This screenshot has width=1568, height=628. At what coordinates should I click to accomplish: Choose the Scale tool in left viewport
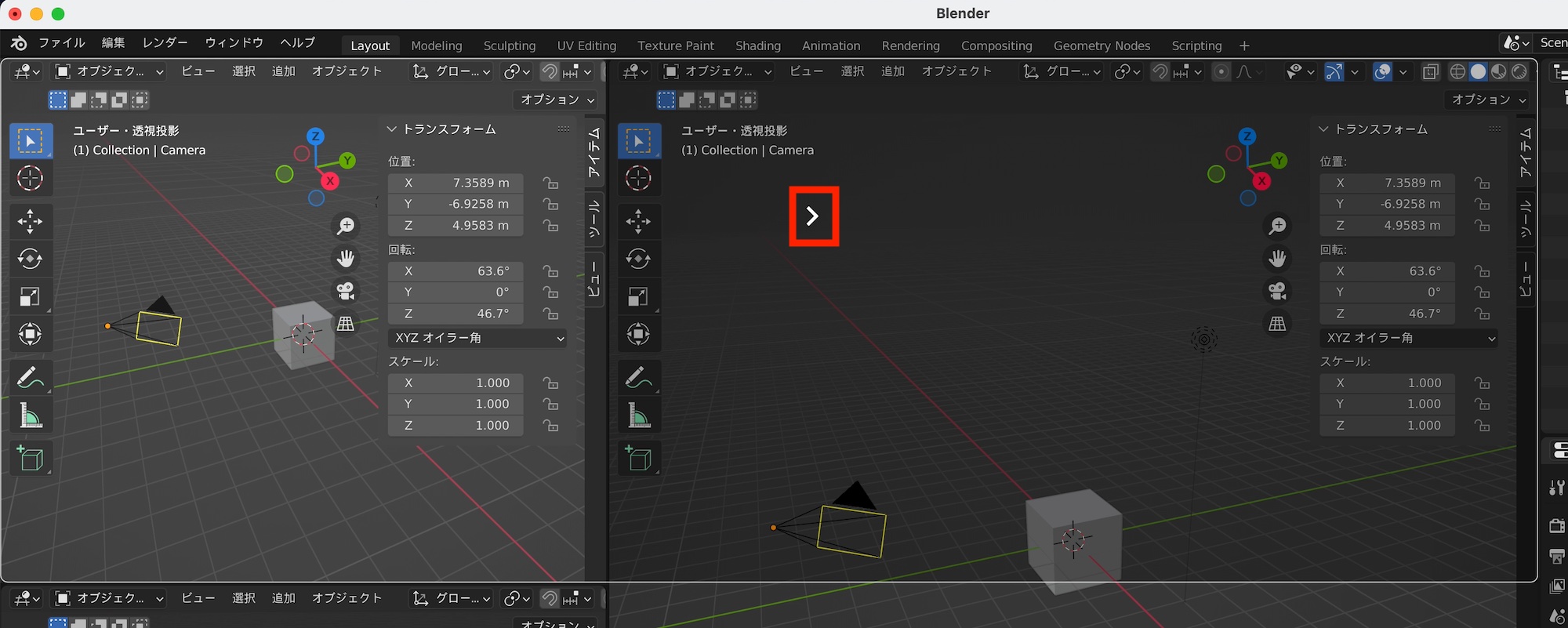click(30, 296)
